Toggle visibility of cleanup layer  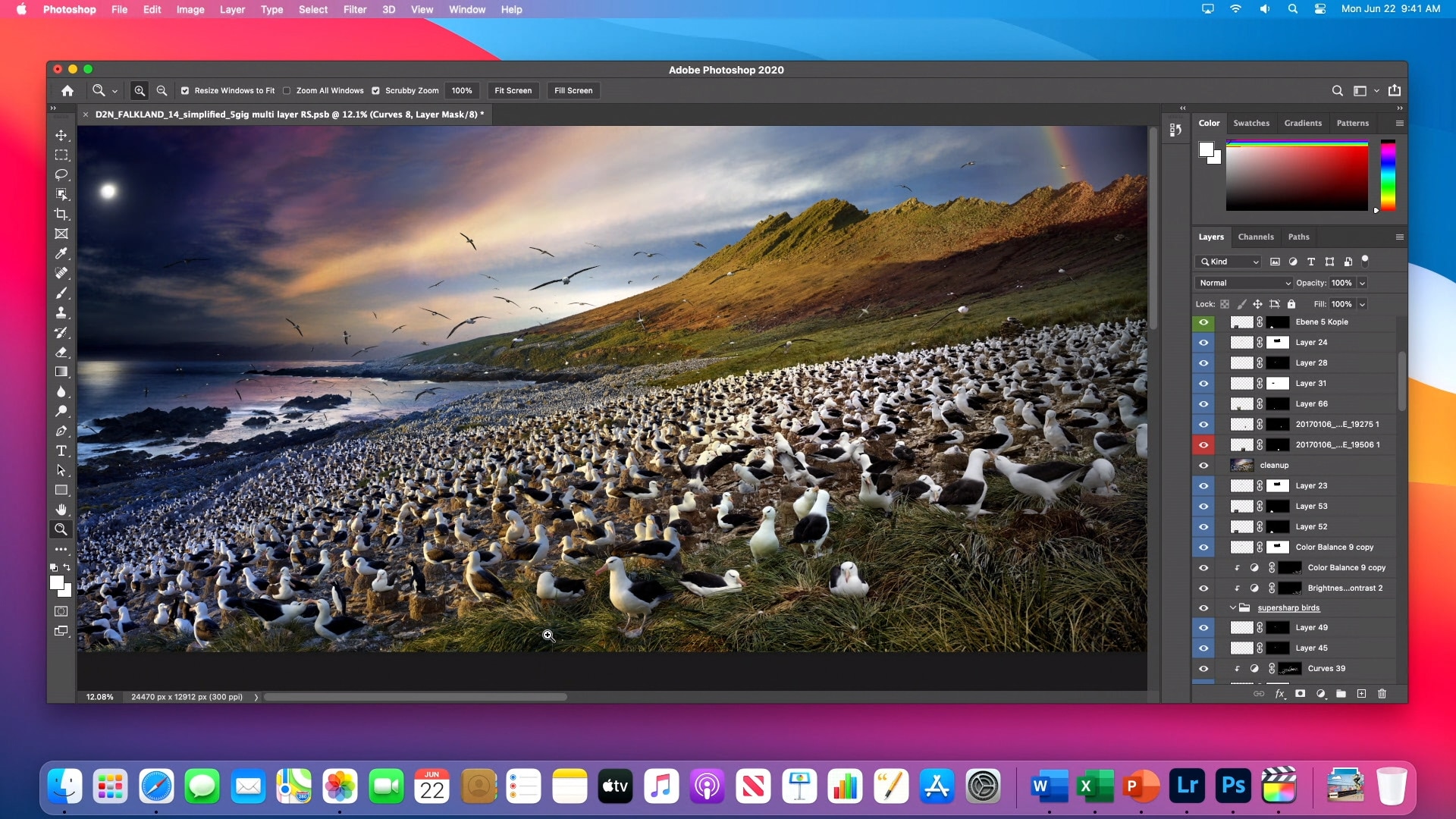click(1204, 464)
